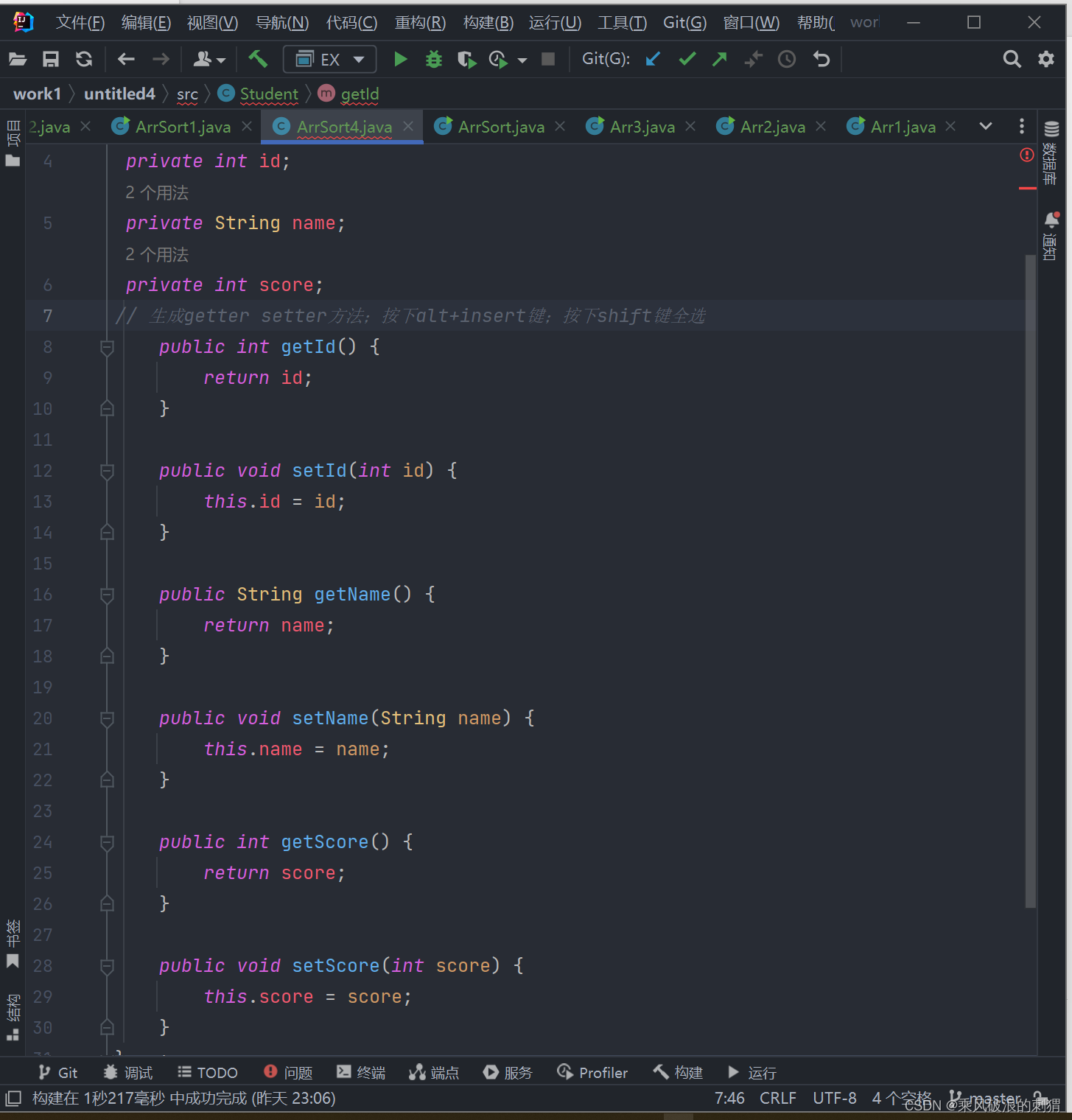Run the EX application with green play icon
Viewport: 1072px width, 1120px height.
click(x=400, y=59)
